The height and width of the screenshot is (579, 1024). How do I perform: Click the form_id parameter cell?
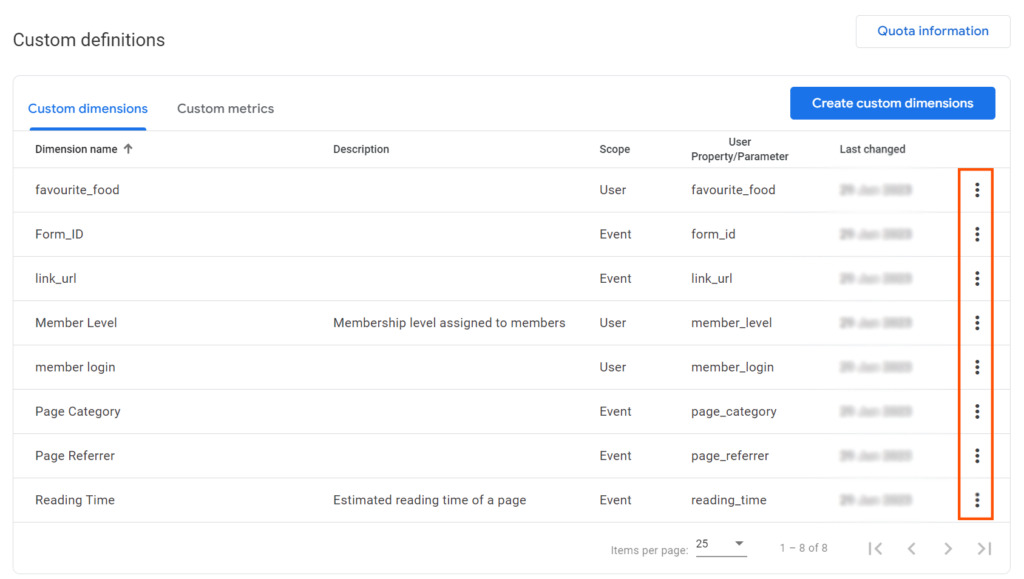tap(713, 234)
